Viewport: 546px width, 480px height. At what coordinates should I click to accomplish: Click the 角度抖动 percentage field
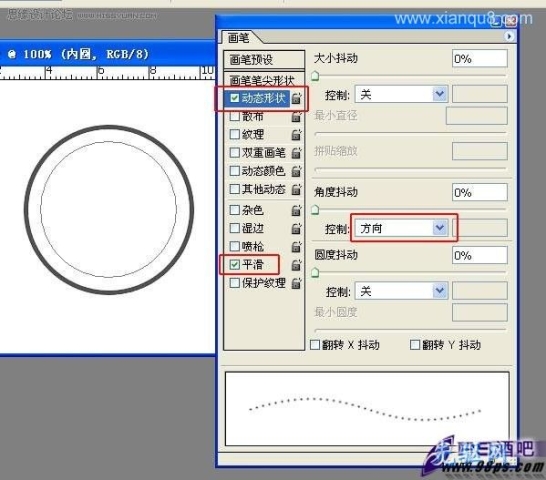479,192
